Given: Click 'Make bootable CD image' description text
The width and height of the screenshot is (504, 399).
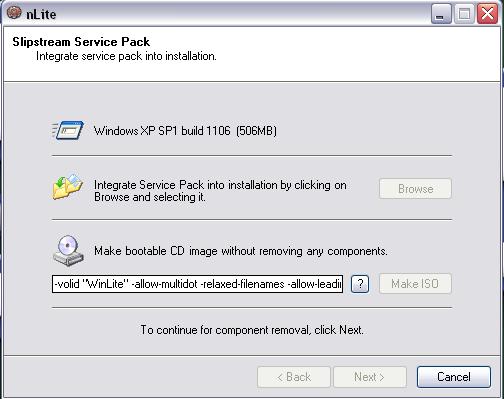Looking at the screenshot, I should [241, 251].
